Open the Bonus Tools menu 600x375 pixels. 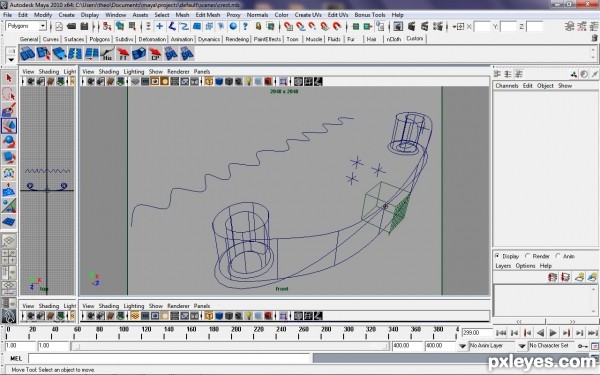(x=370, y=15)
